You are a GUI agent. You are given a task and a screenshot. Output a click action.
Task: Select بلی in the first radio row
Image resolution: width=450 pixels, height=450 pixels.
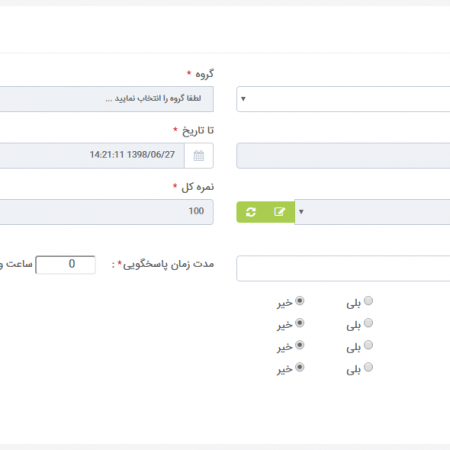pos(368,301)
